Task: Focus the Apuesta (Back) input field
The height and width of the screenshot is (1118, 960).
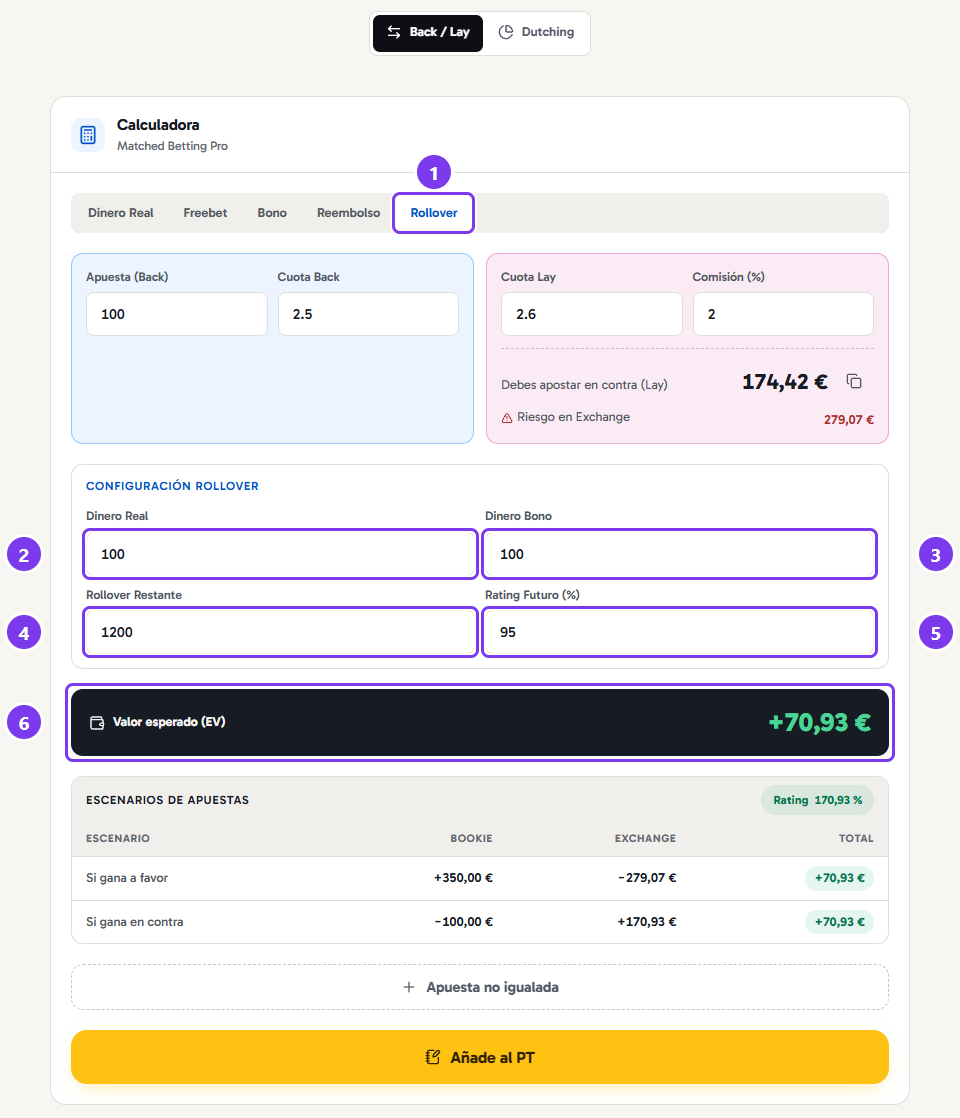Action: [177, 314]
